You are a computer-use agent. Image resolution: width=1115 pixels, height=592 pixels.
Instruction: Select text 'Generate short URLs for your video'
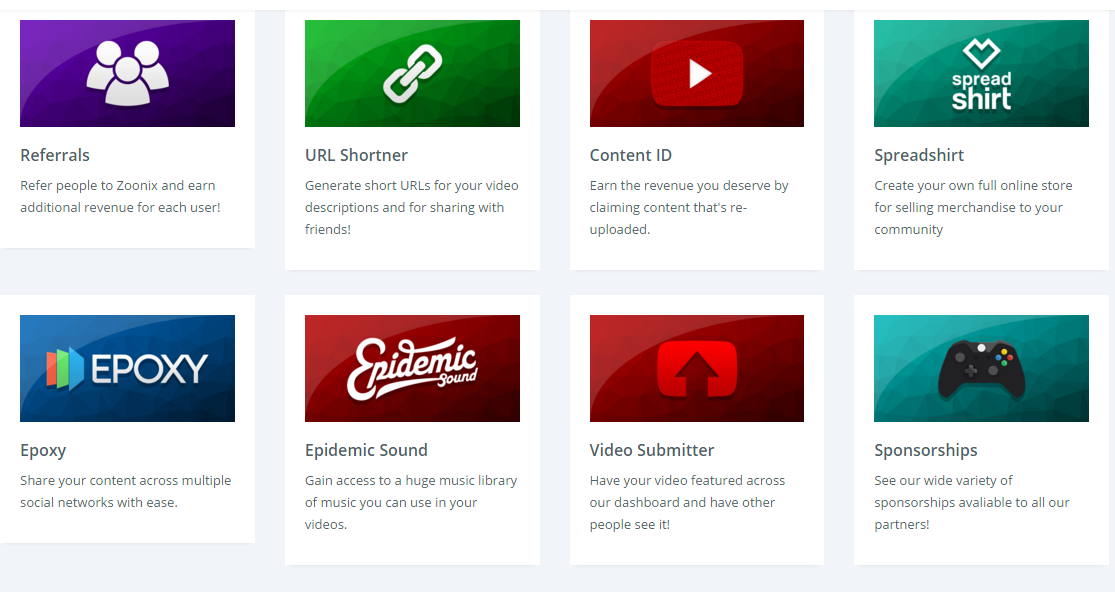click(412, 185)
